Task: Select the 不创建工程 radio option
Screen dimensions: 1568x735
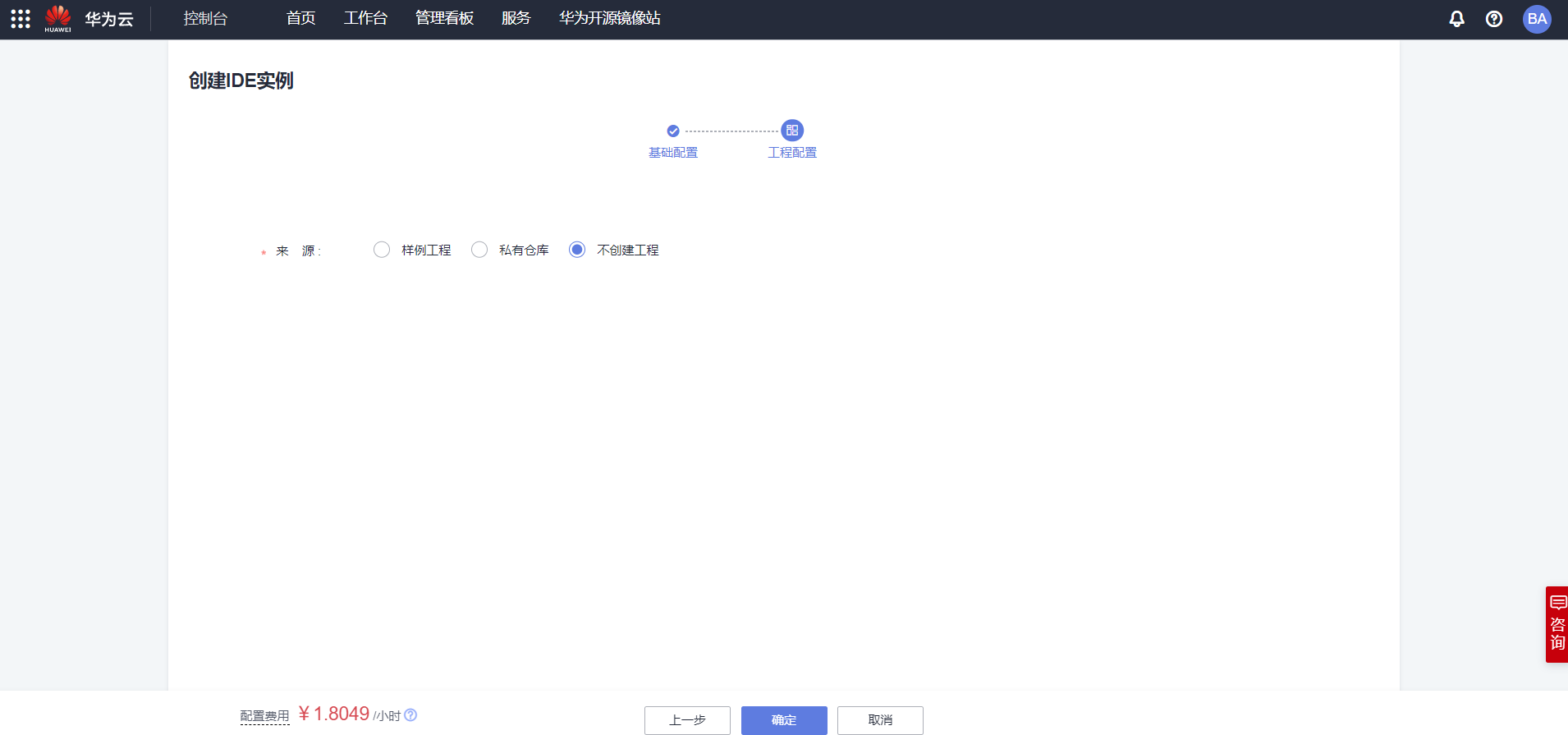Action: click(577, 250)
